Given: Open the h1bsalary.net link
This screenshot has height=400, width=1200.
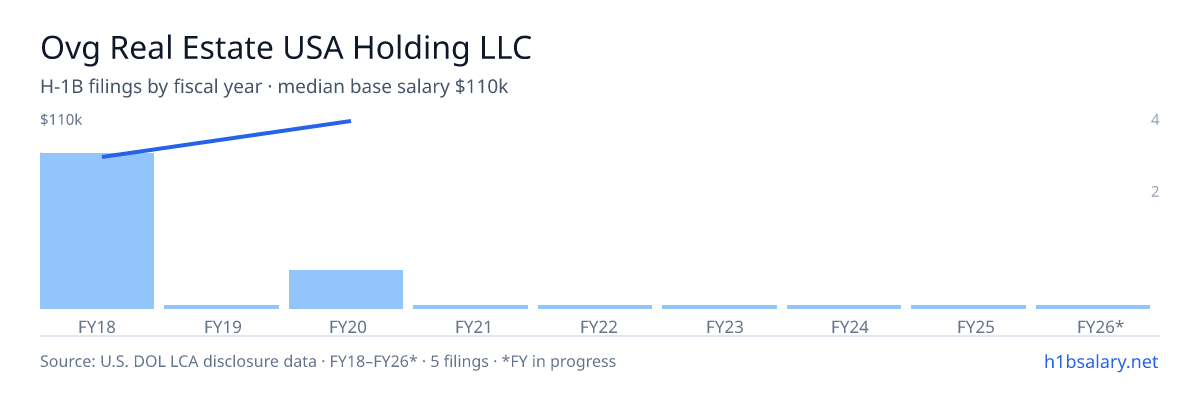Looking at the screenshot, I should point(1100,361).
